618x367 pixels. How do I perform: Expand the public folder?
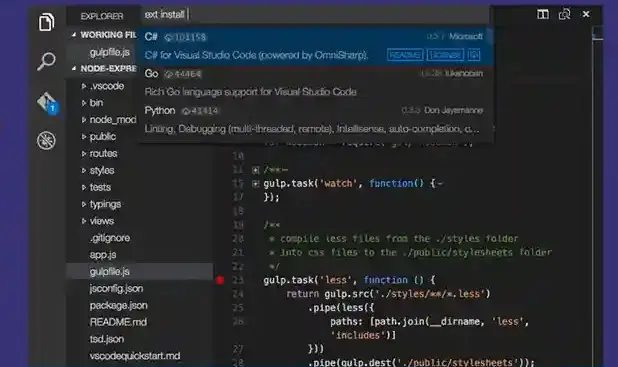84,137
